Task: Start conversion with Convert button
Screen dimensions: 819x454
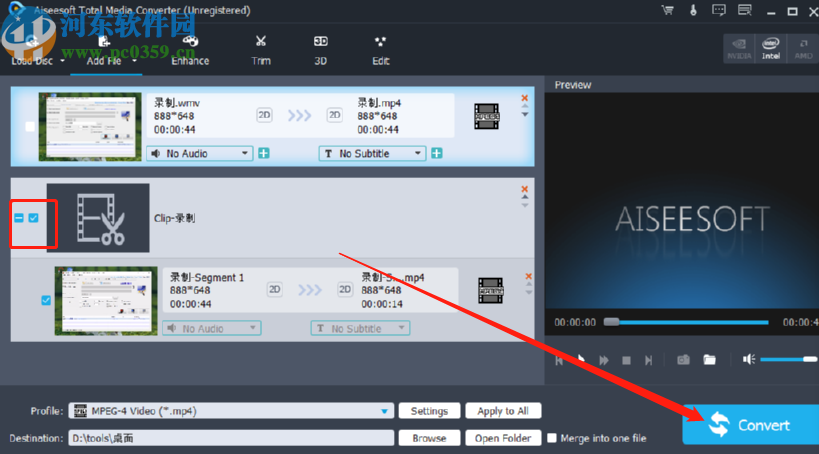Action: click(x=751, y=425)
